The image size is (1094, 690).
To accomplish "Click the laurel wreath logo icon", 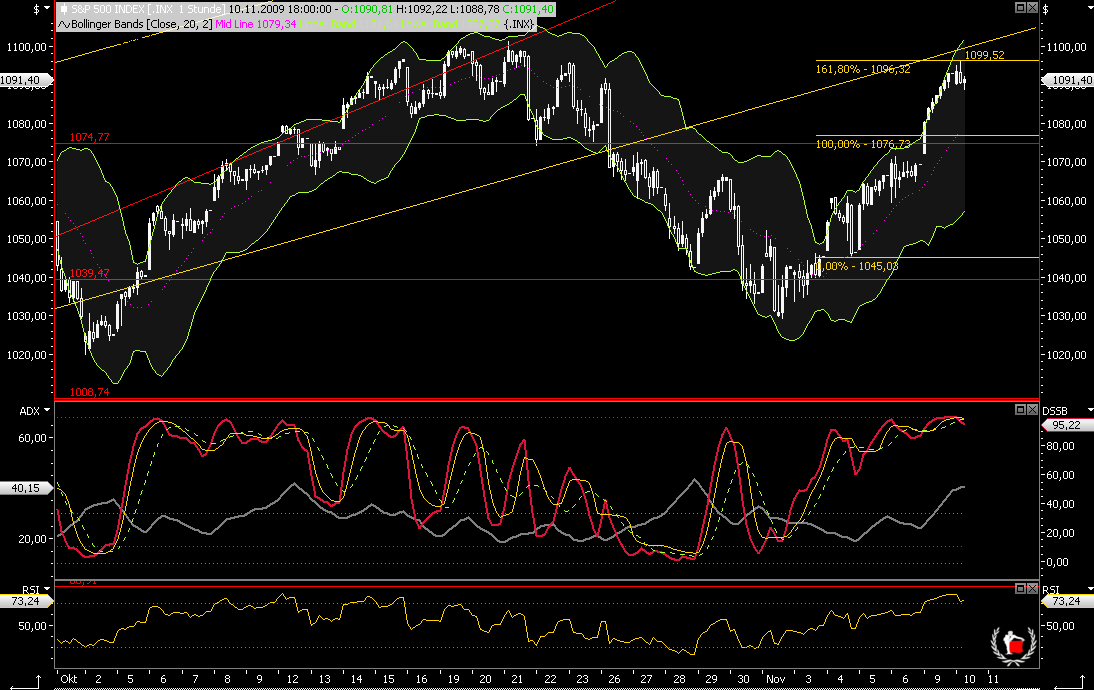I will (x=1013, y=645).
